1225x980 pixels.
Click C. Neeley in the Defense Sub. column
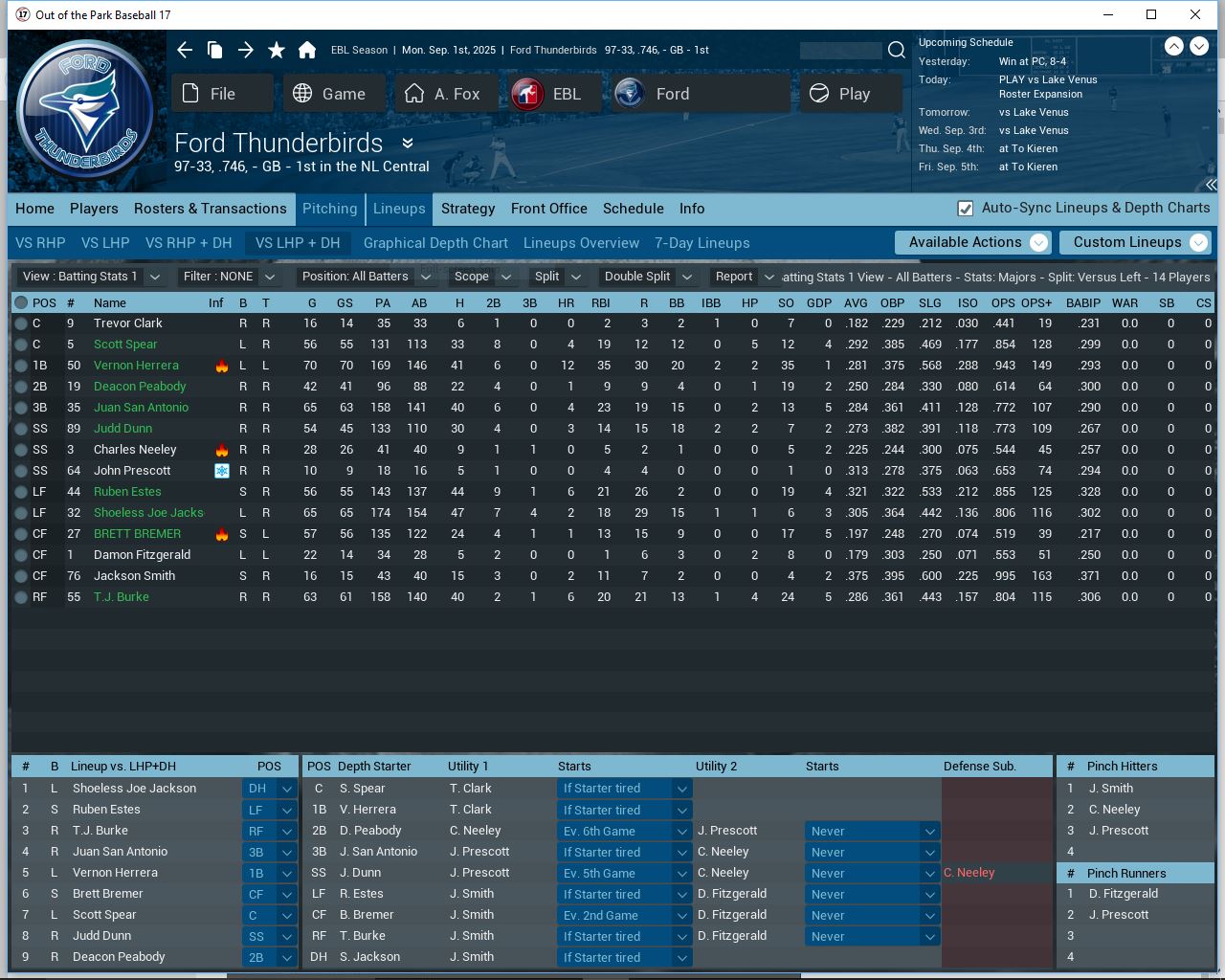pos(969,873)
